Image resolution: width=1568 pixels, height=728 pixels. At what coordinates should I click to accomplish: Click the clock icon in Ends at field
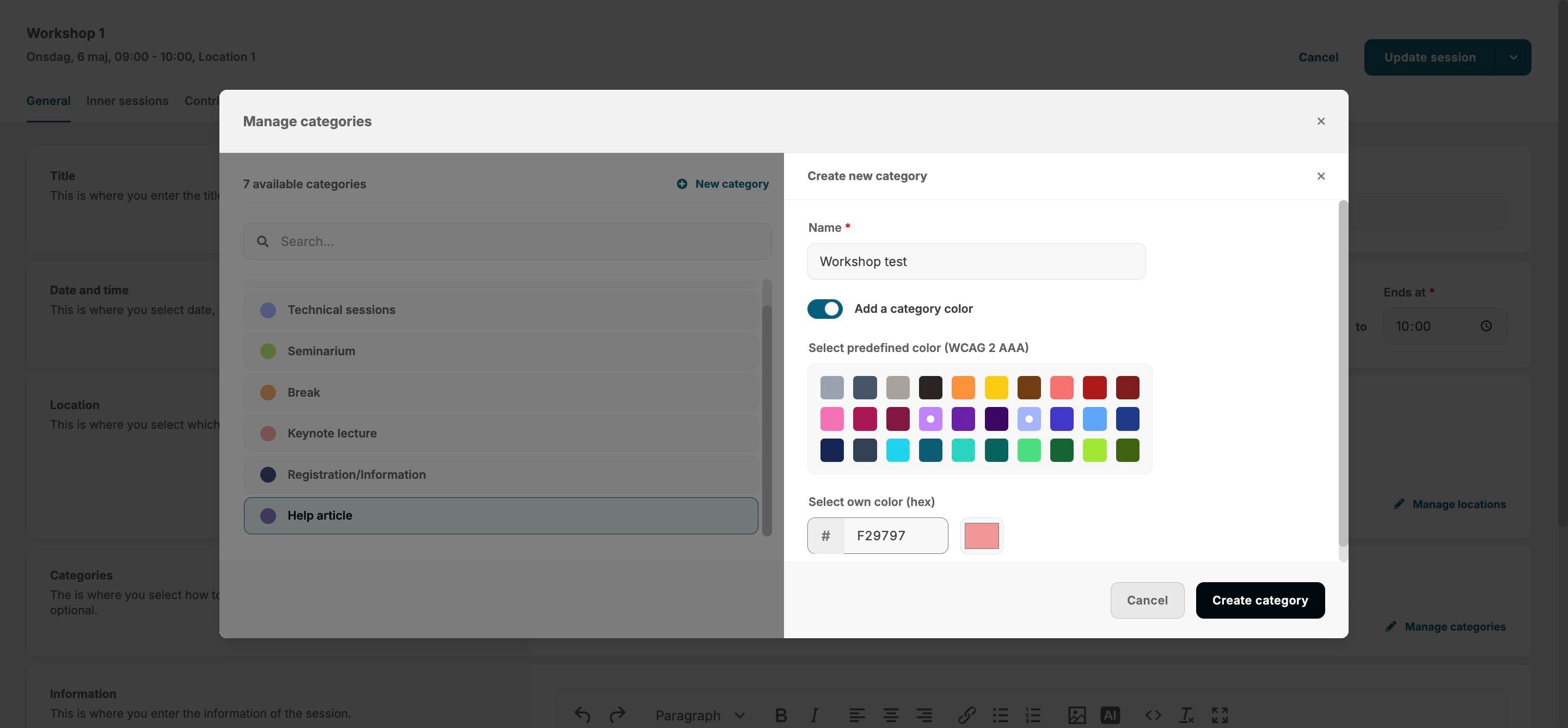[1486, 326]
